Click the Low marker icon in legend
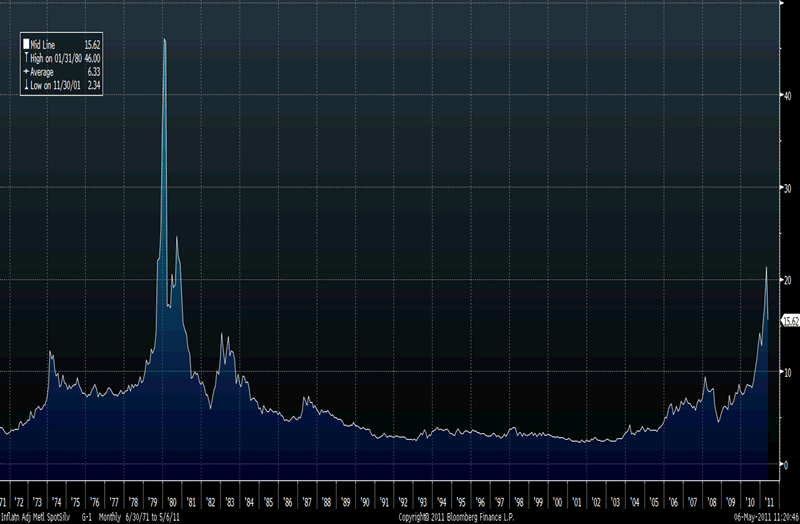This screenshot has width=800, height=524. (x=27, y=87)
